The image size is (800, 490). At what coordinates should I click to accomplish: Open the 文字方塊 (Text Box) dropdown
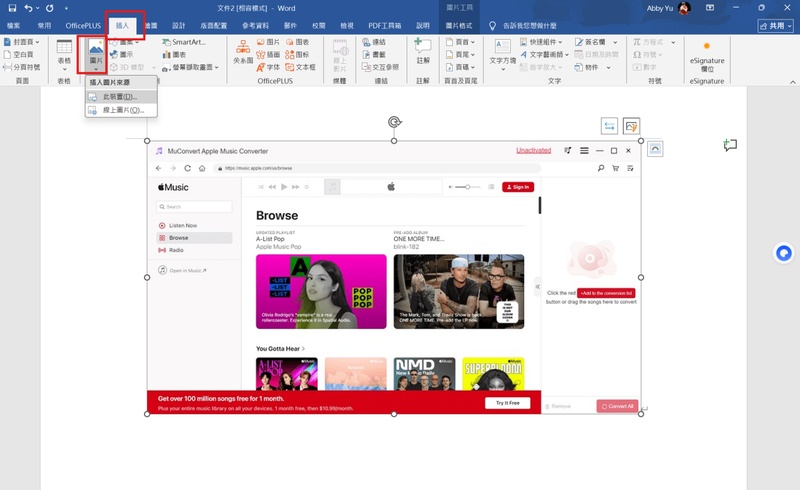[503, 54]
